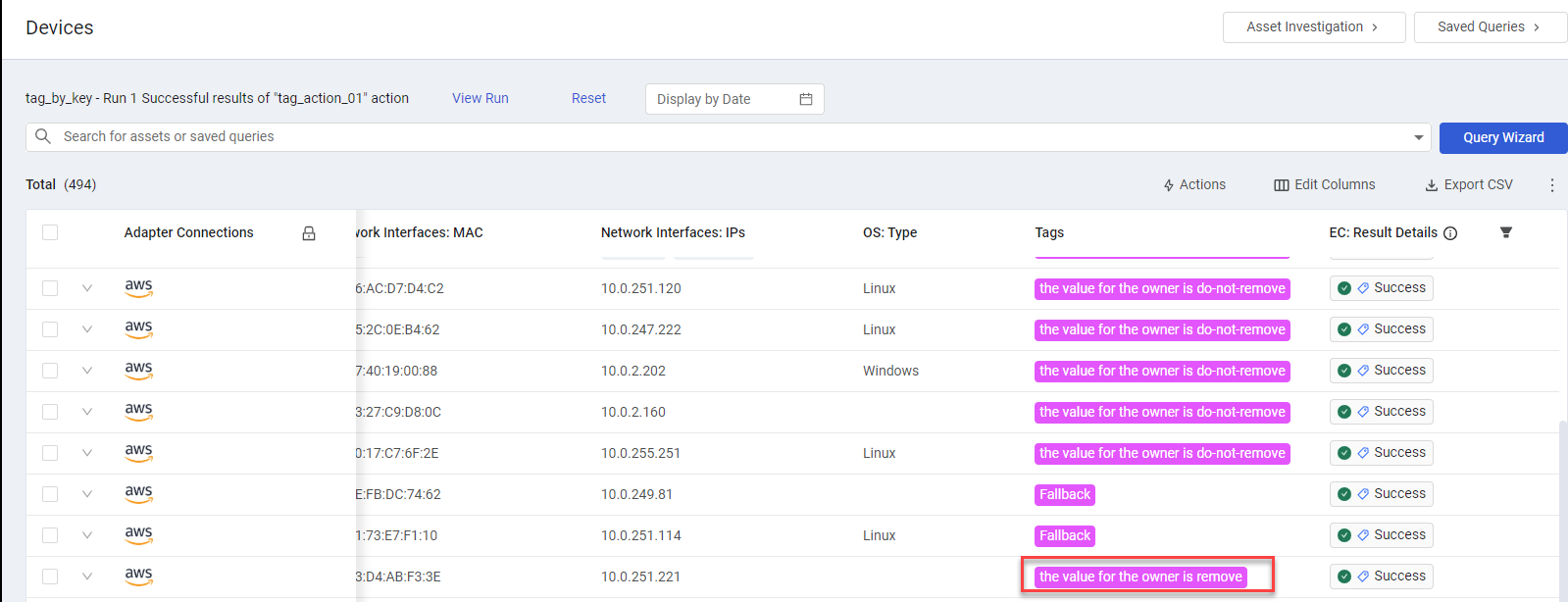Click the Reset link

[x=588, y=98]
